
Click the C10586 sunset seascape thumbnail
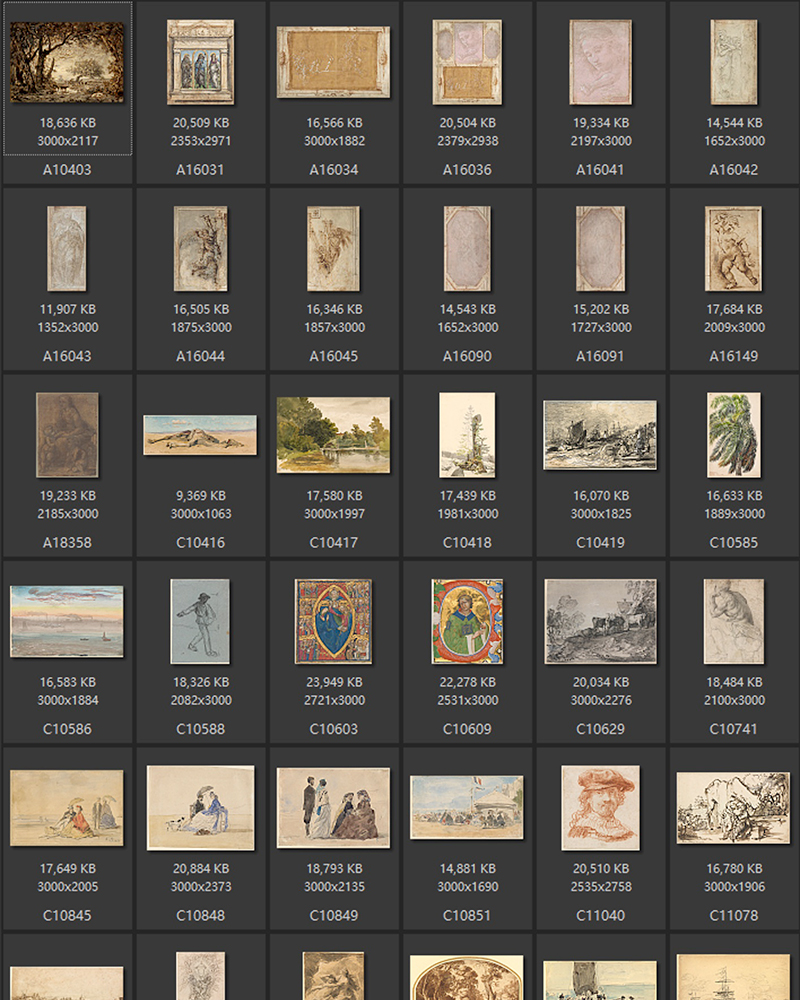click(67, 621)
